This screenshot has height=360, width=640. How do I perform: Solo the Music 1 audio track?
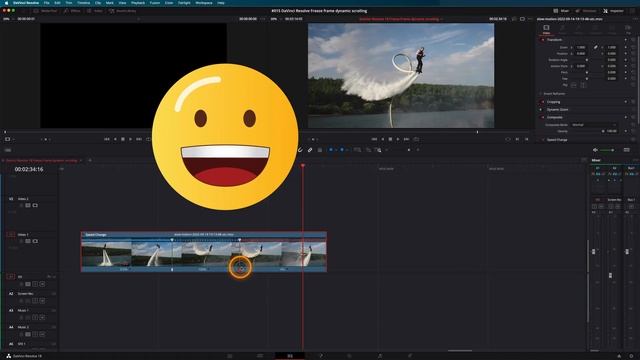coord(35,318)
